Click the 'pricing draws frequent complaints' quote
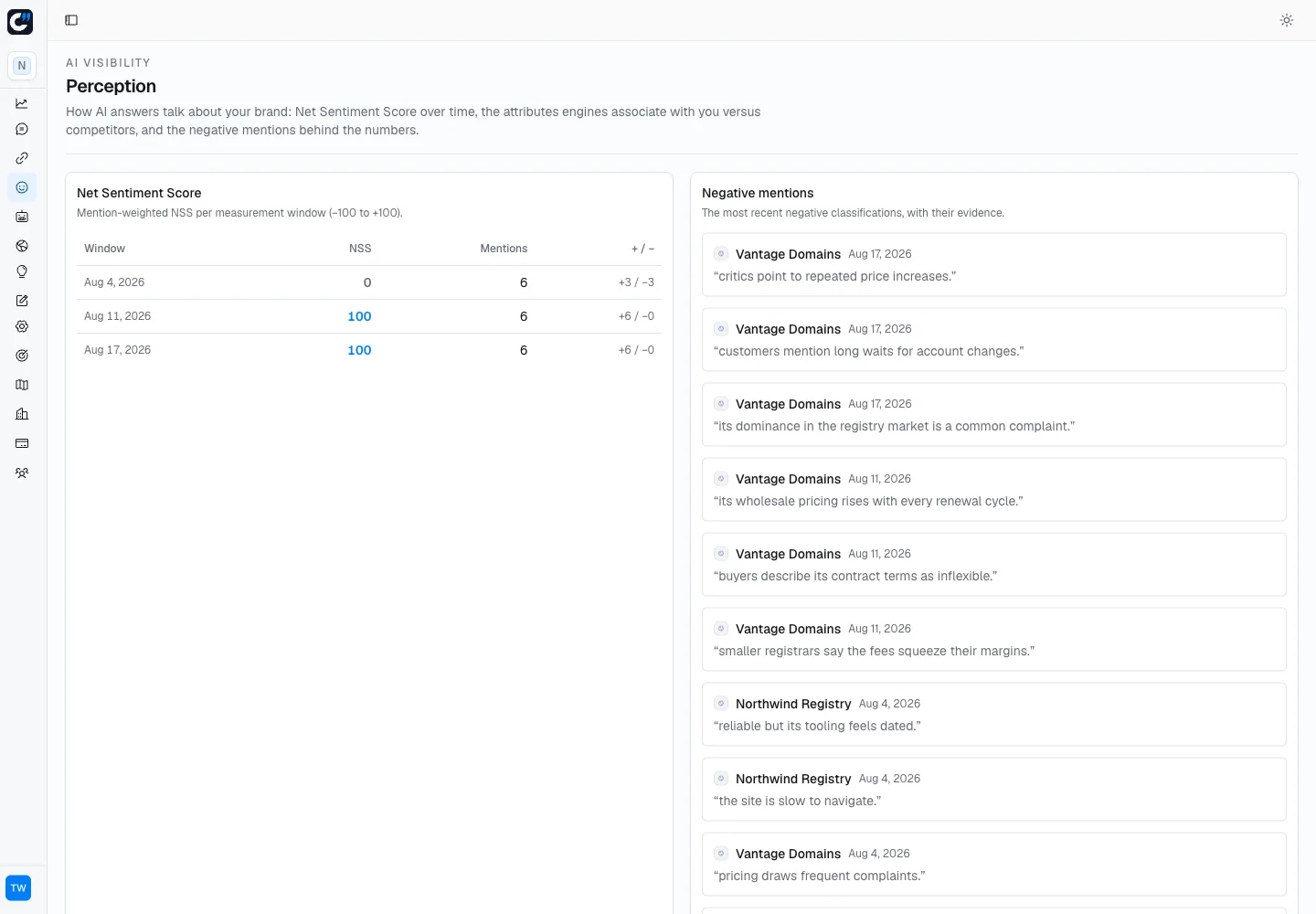 (x=819, y=876)
